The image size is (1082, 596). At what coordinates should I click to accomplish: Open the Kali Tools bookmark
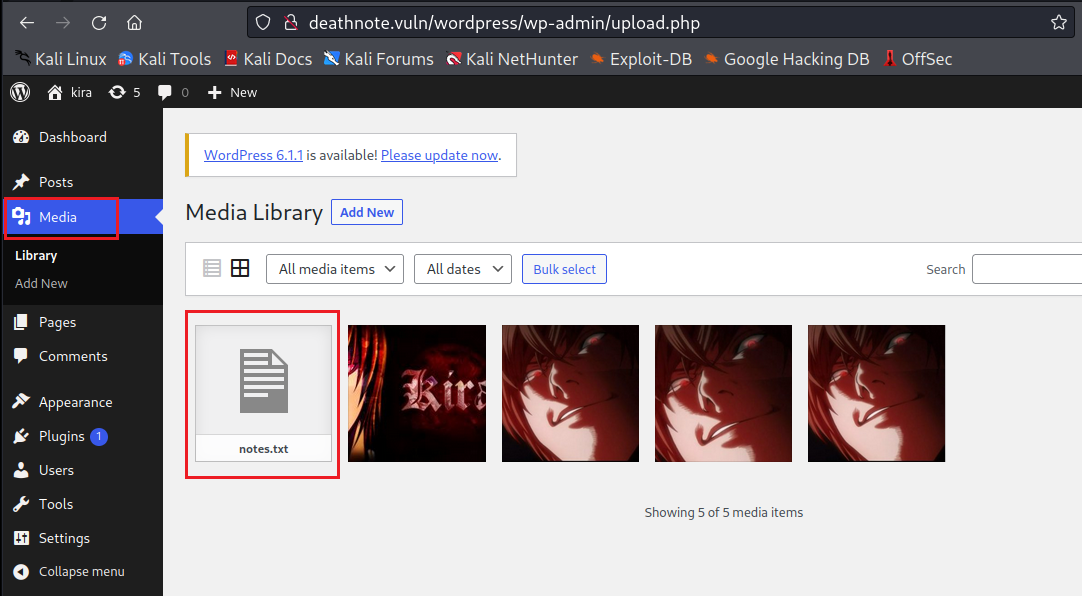pos(164,59)
